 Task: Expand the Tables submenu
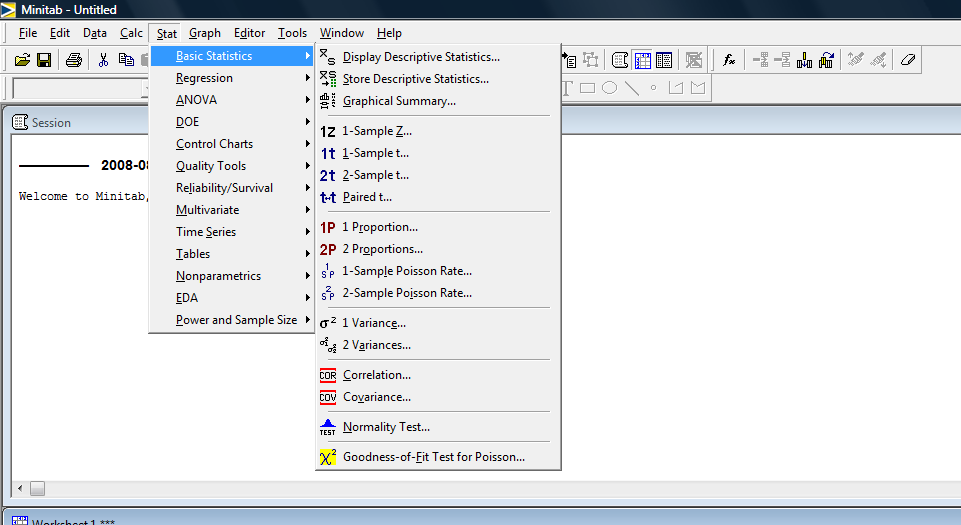tap(232, 254)
